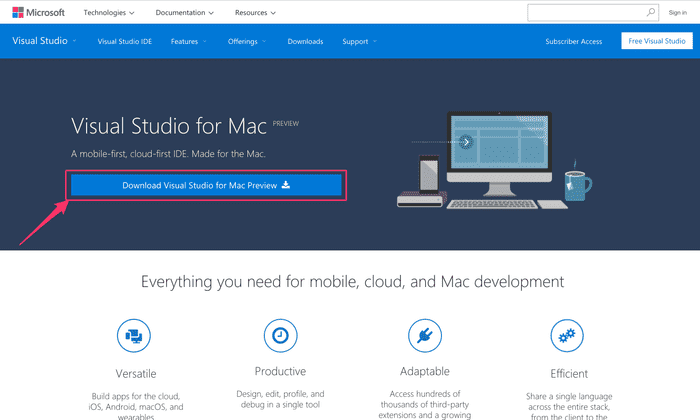Click the Versatile devices icon
The height and width of the screenshot is (420, 700).
click(x=133, y=334)
